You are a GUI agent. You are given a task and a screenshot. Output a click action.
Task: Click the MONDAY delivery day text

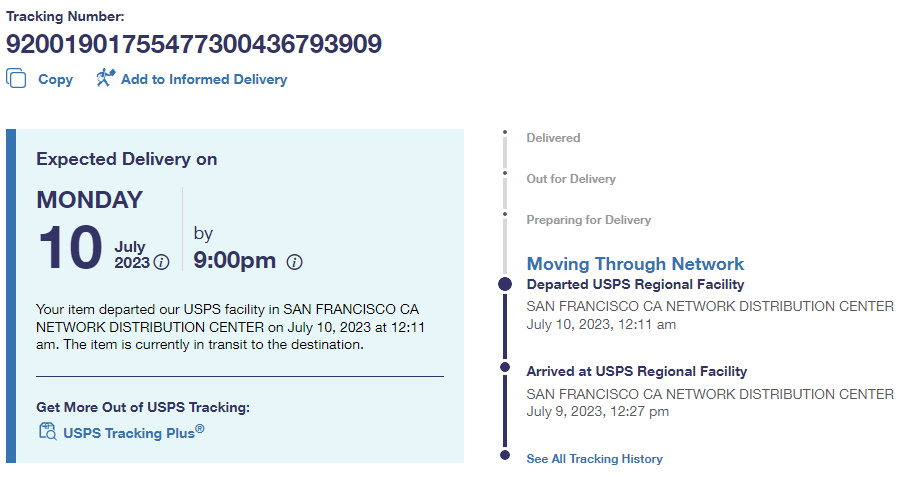pyautogui.click(x=90, y=199)
